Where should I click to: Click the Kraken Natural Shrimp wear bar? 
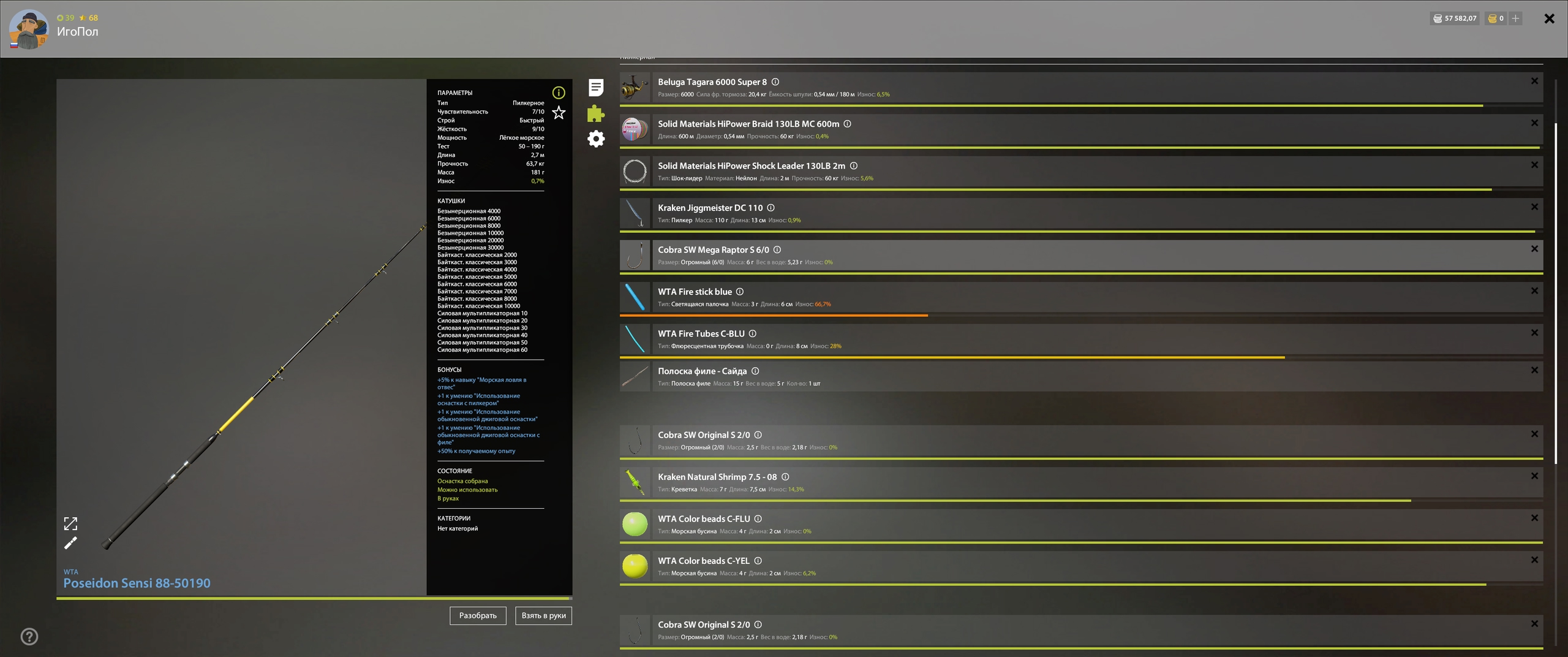tap(1081, 501)
